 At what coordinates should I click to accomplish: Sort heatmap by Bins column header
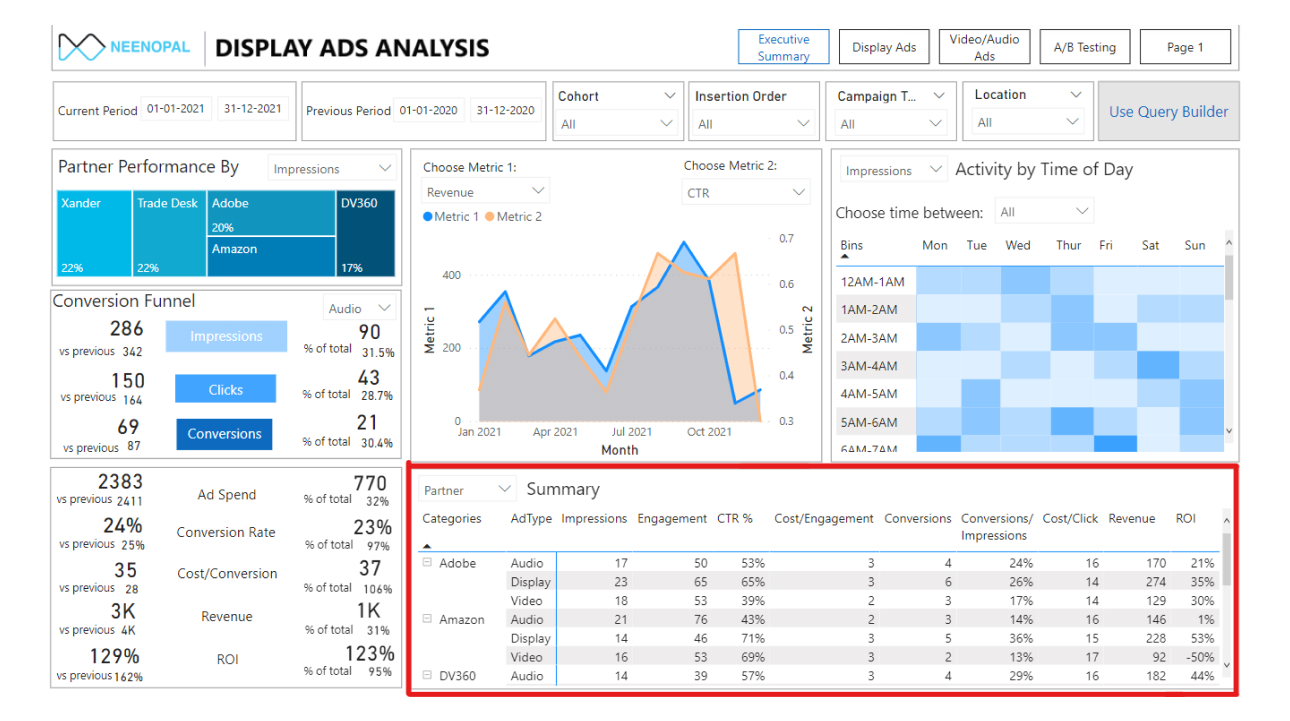(x=851, y=245)
